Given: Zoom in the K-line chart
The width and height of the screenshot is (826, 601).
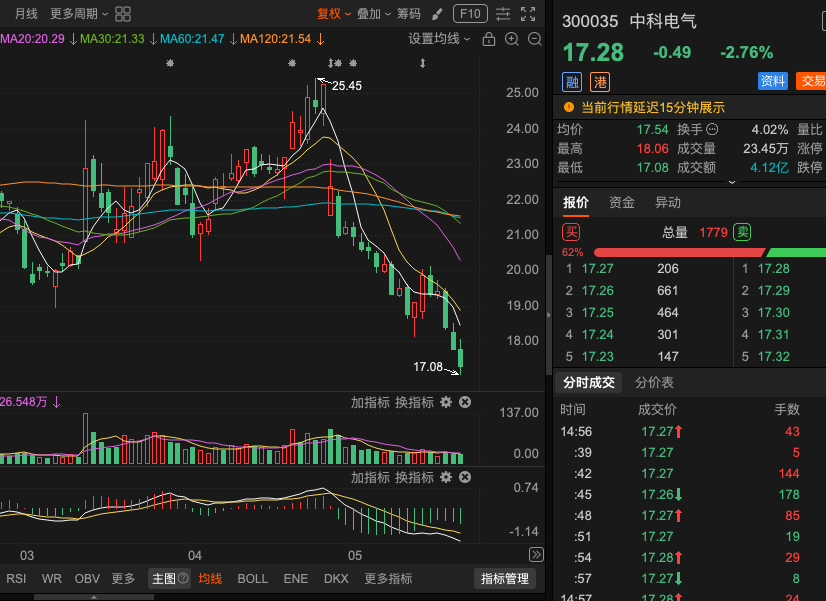Looking at the screenshot, I should click(512, 40).
